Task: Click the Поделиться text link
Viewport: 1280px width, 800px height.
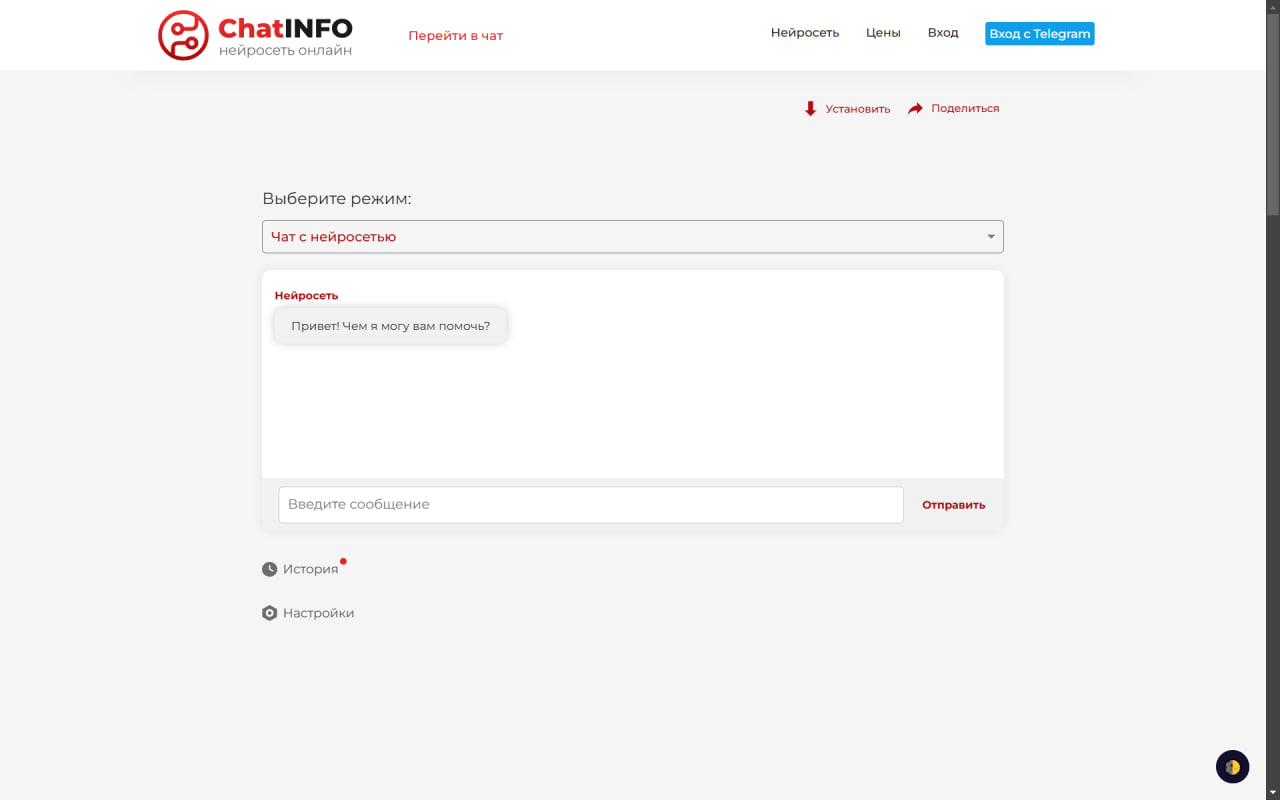Action: click(x=964, y=108)
